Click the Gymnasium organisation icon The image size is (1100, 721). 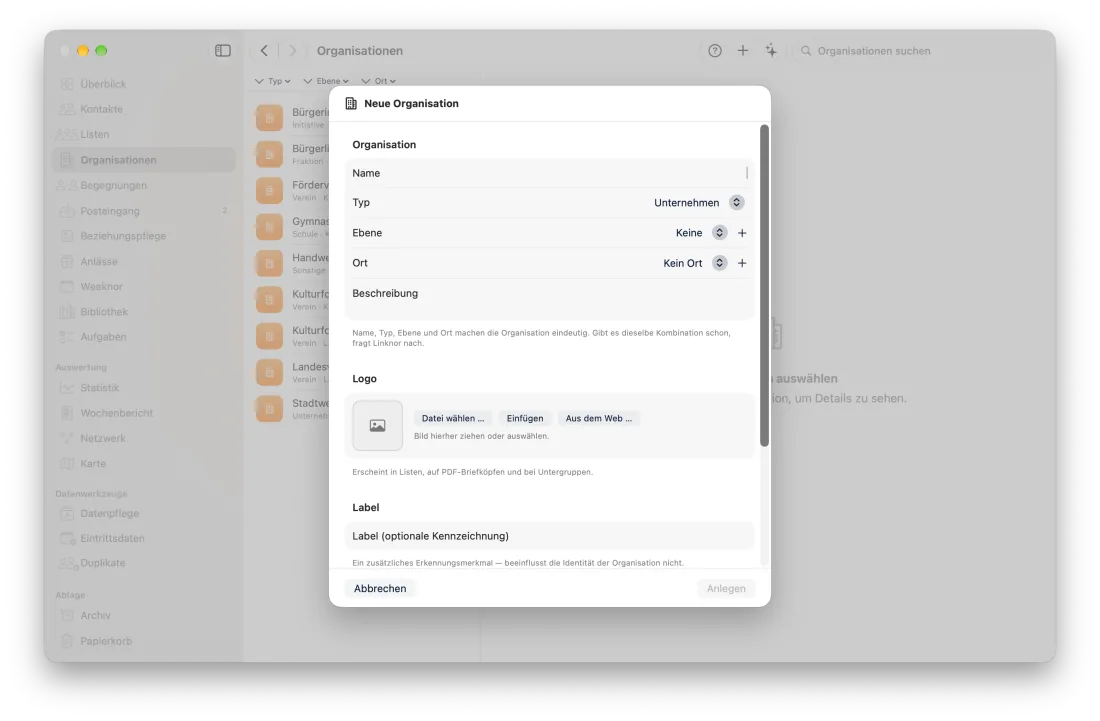coord(269,227)
